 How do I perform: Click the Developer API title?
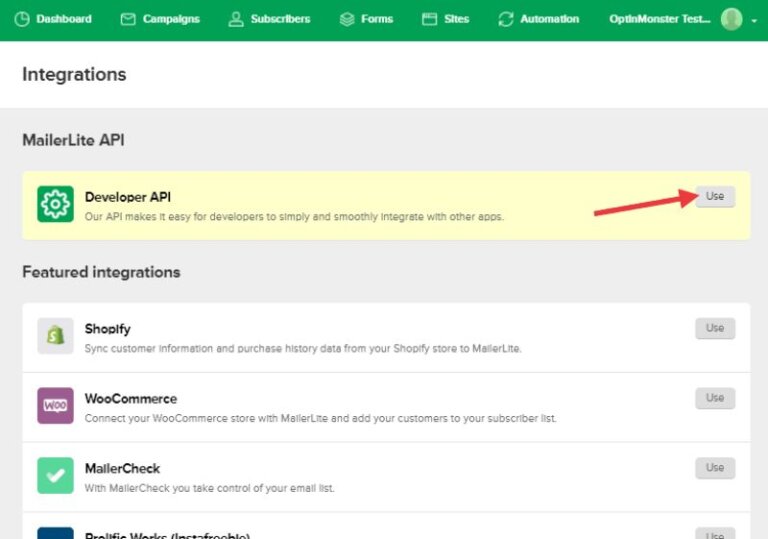128,197
